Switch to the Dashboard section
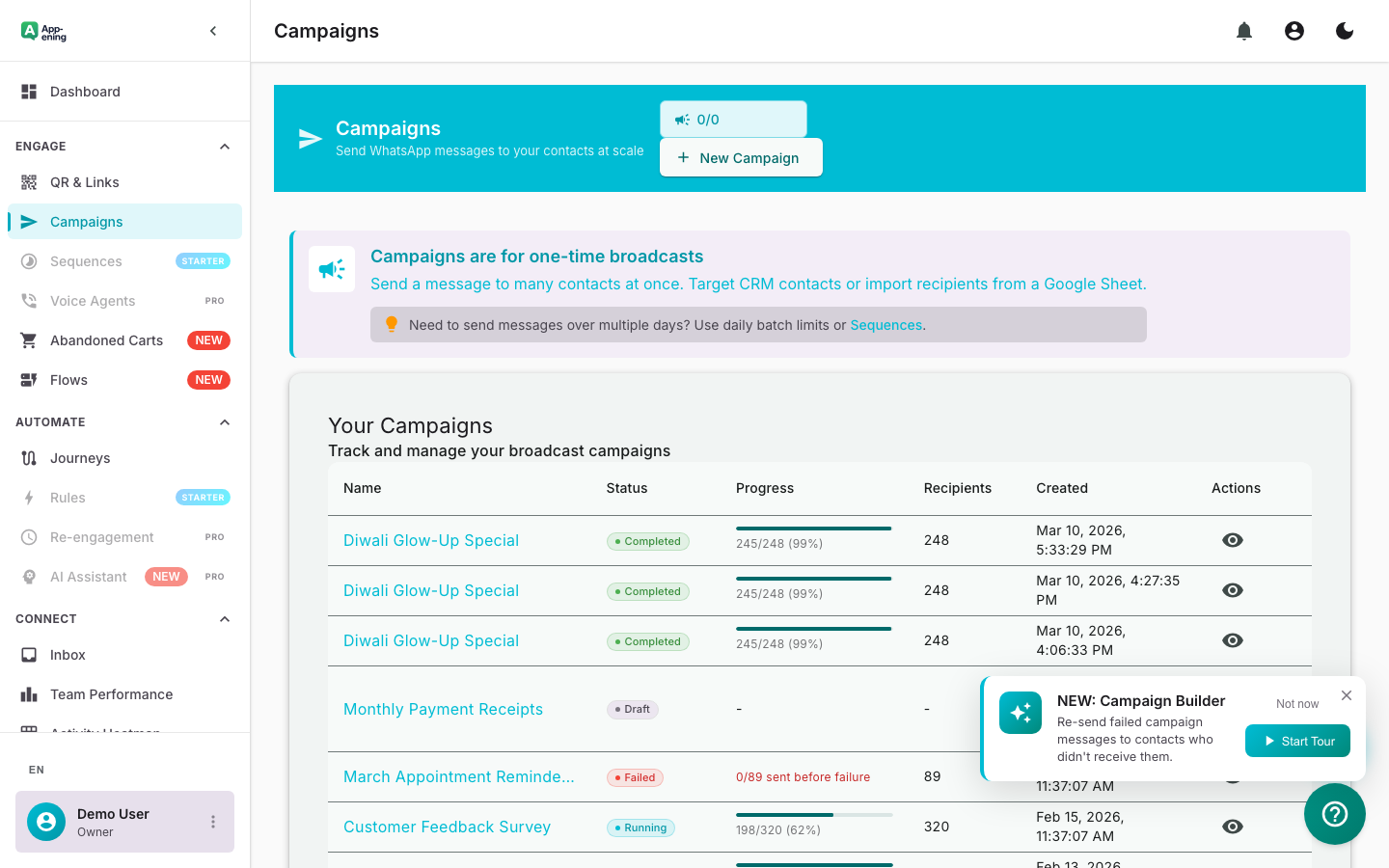 pos(85,91)
